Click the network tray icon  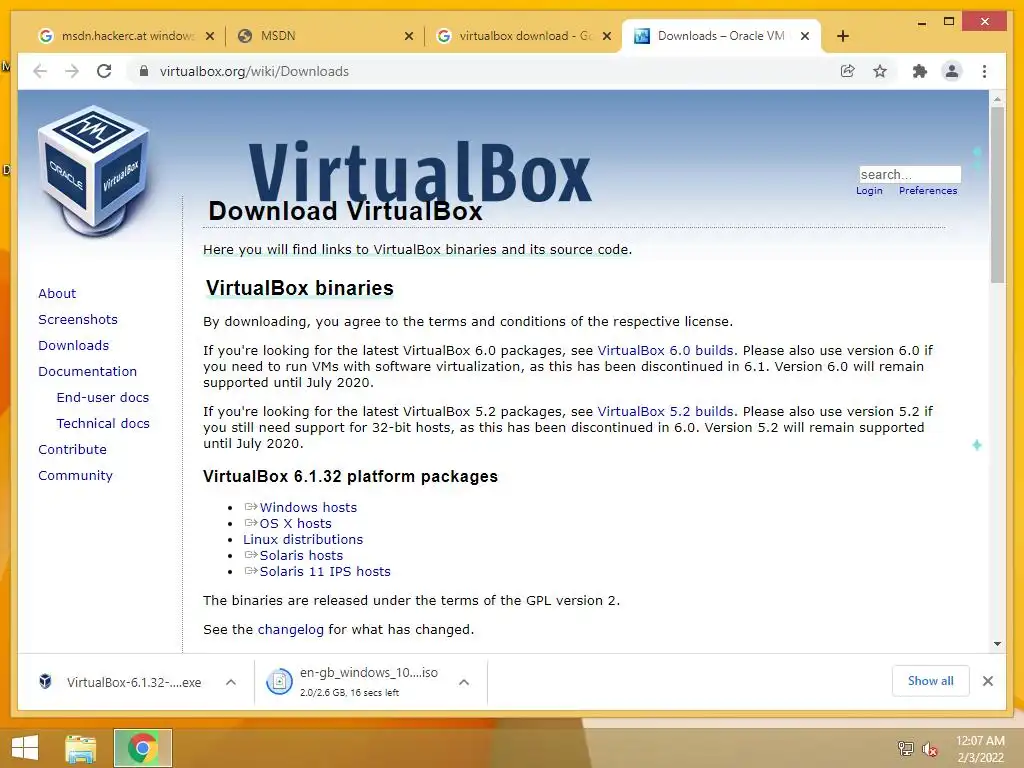click(906, 748)
